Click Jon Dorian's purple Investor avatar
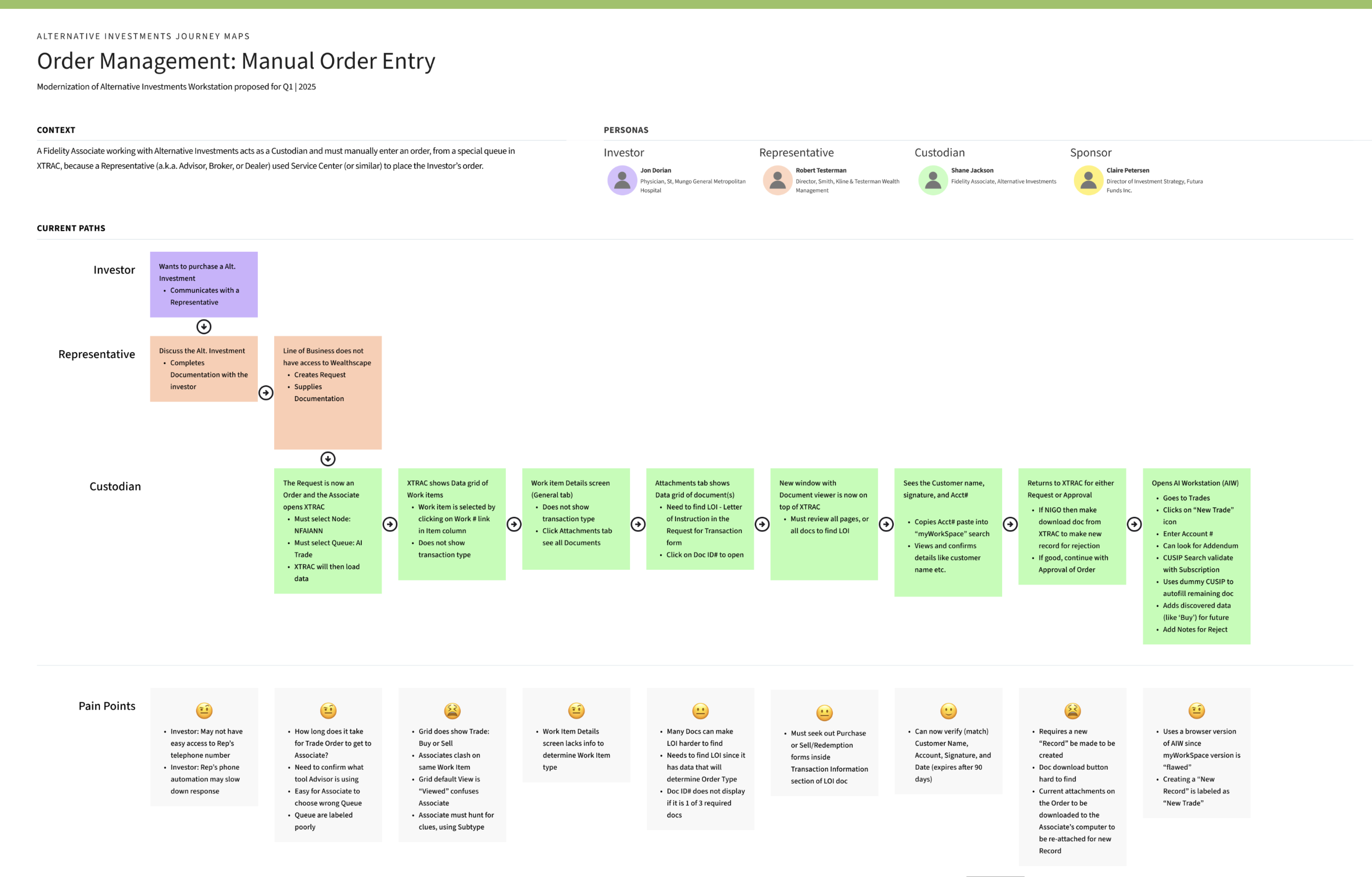1372x877 pixels. [622, 180]
